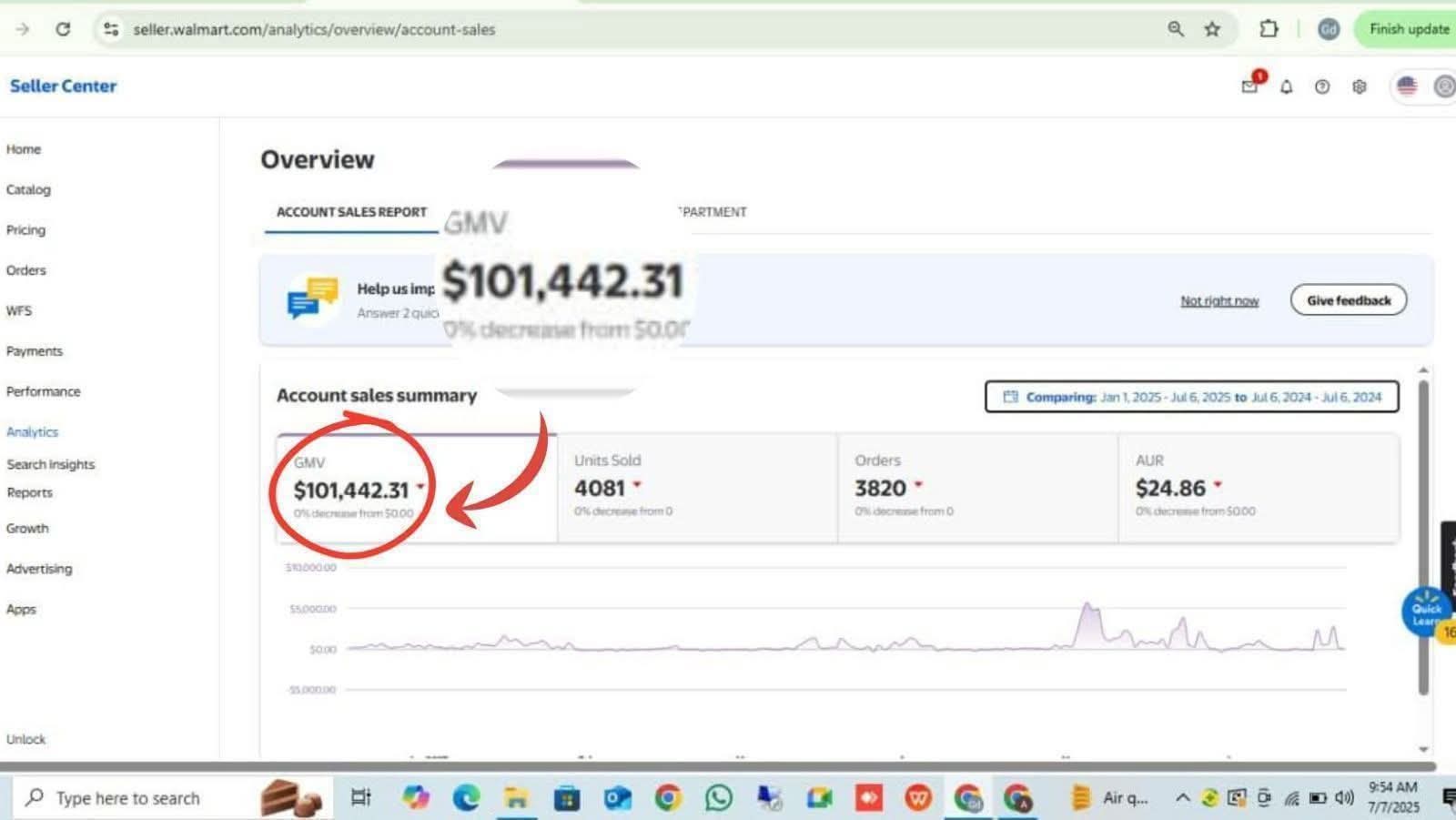Open Google Meet icon in taskbar
The height and width of the screenshot is (820, 1456).
[819, 798]
